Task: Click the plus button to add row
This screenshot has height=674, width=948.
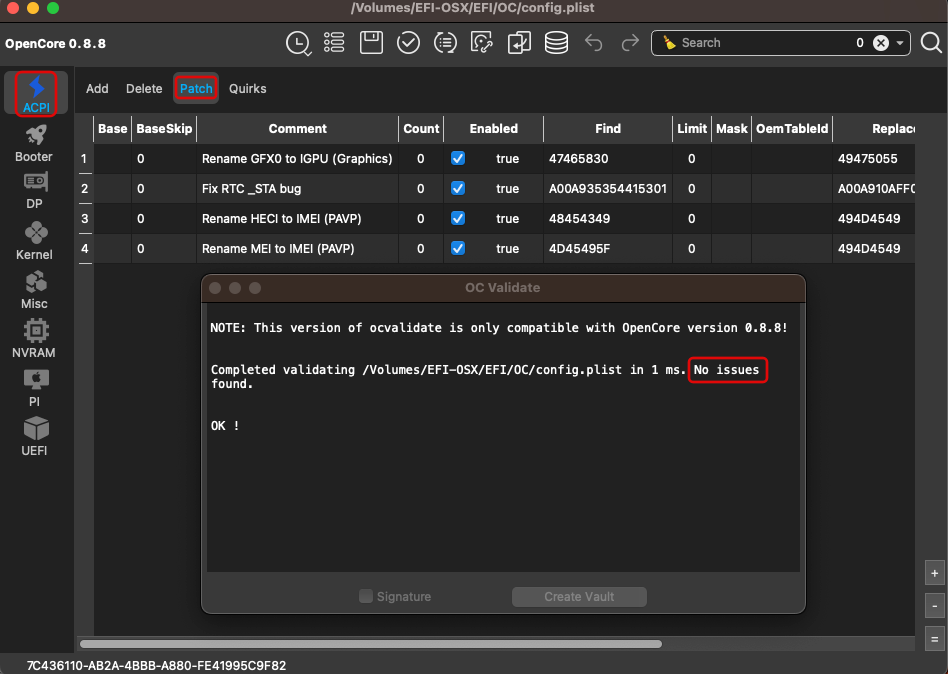Action: tap(934, 573)
